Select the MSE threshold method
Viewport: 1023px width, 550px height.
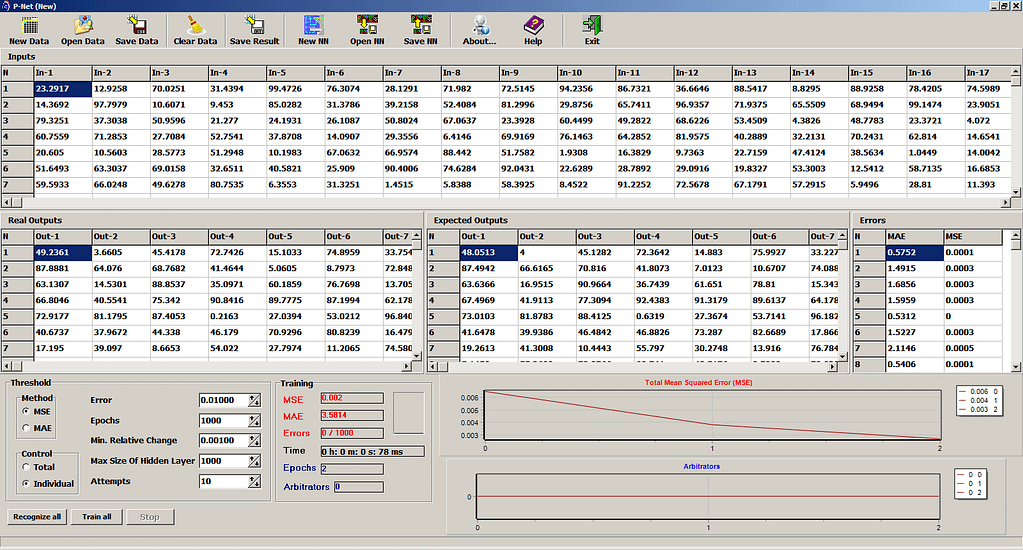point(26,412)
